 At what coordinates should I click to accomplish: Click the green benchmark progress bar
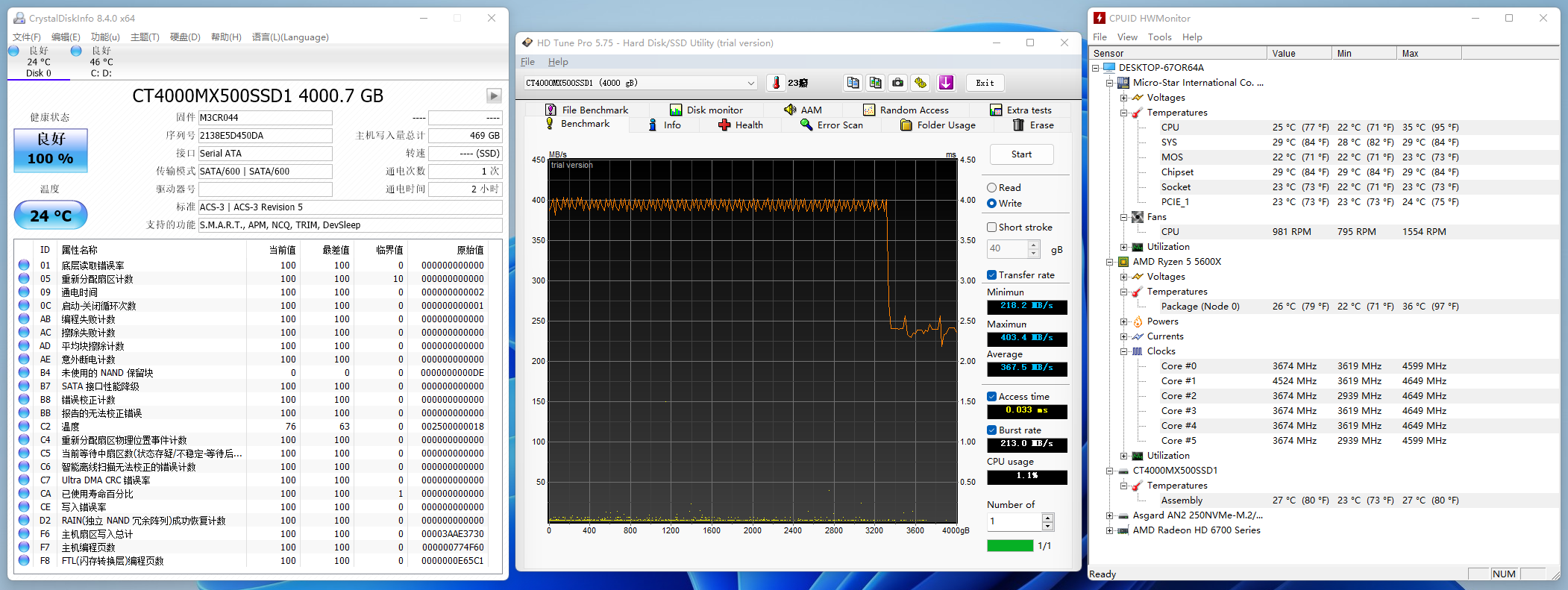pyautogui.click(x=1010, y=546)
